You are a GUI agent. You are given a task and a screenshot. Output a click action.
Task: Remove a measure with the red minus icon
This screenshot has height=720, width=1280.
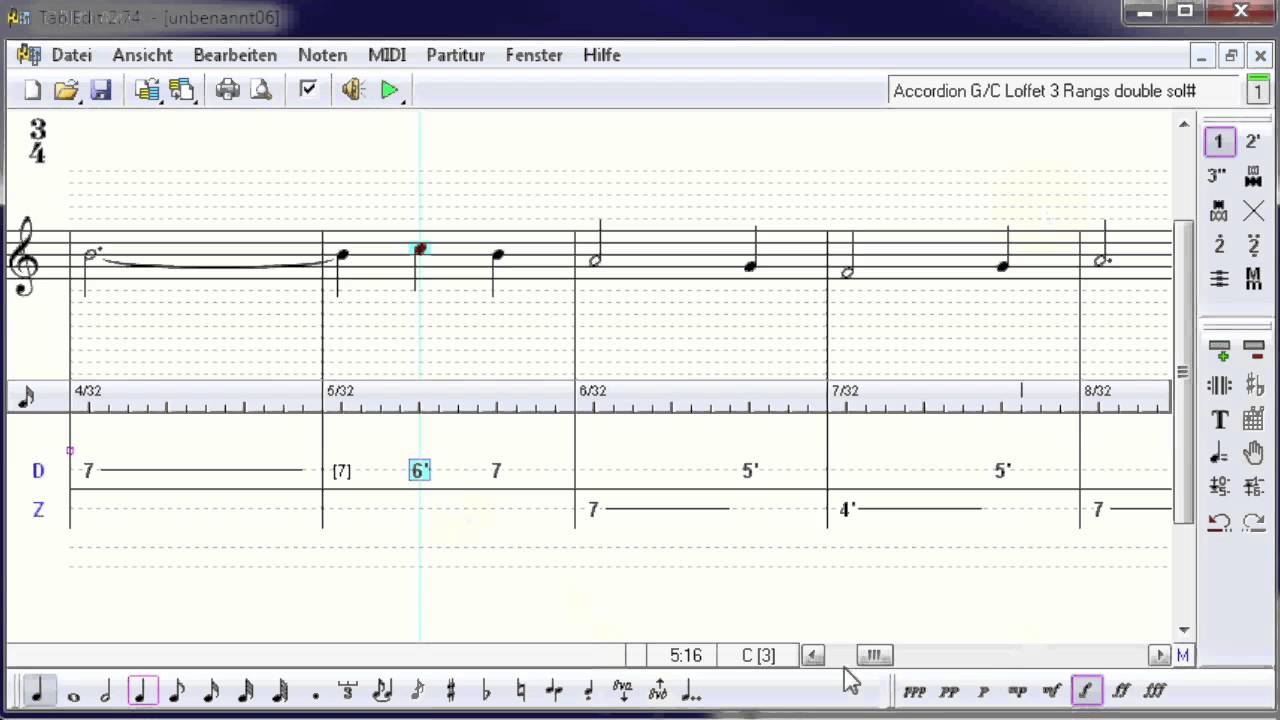[1253, 350]
